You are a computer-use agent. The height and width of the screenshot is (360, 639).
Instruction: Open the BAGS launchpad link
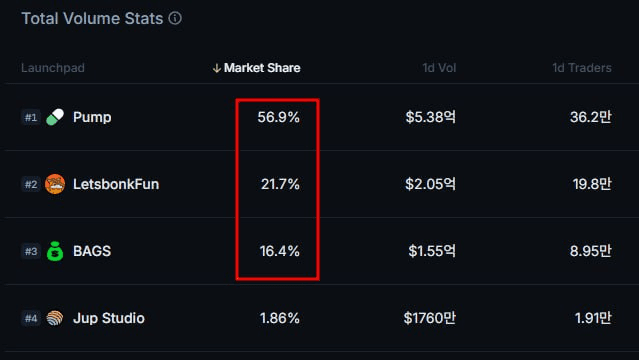coord(92,251)
